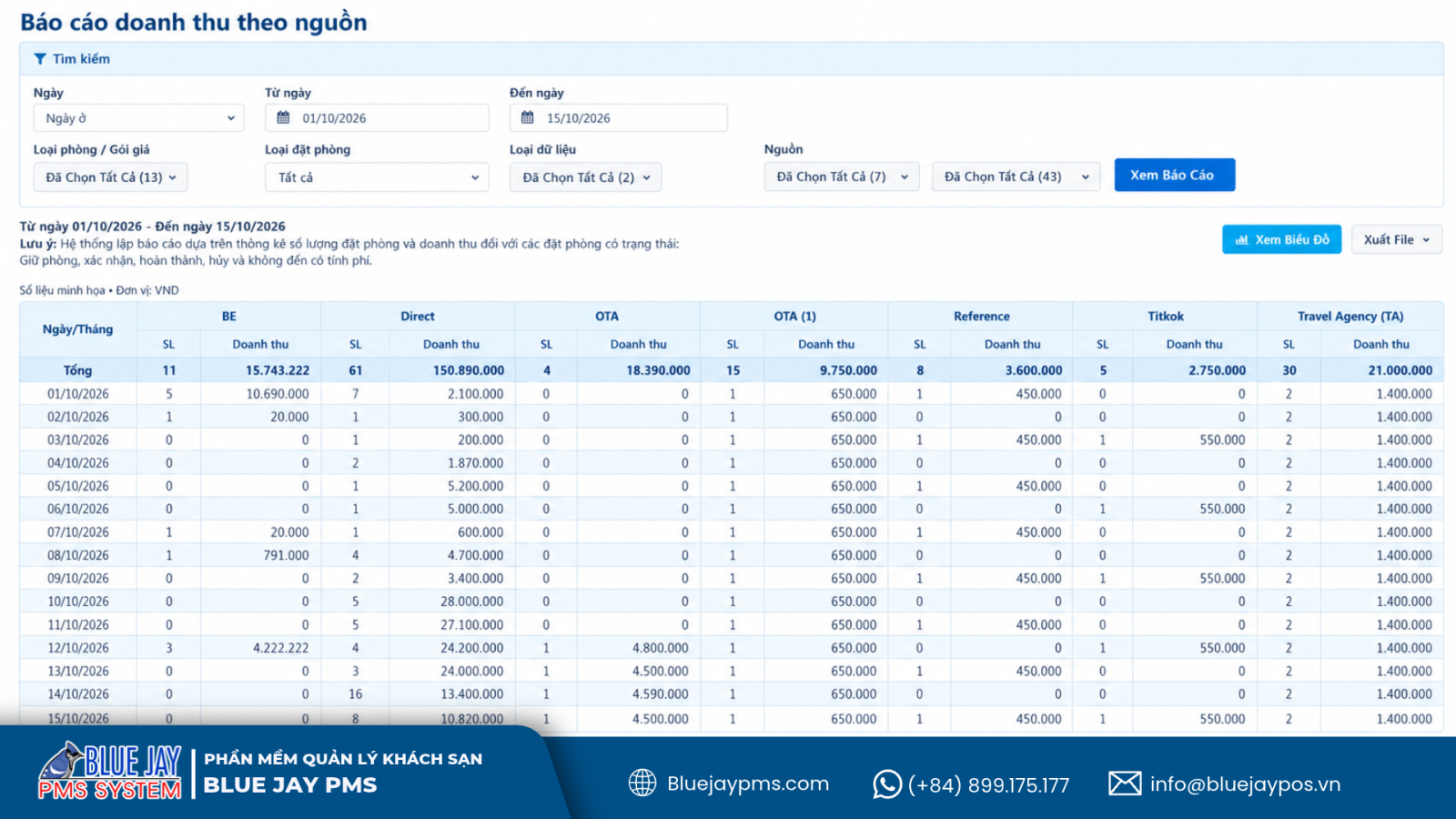Screen dimensions: 1456x819
Task: Click the WhatsApp phone icon in footer
Action: pos(887,784)
